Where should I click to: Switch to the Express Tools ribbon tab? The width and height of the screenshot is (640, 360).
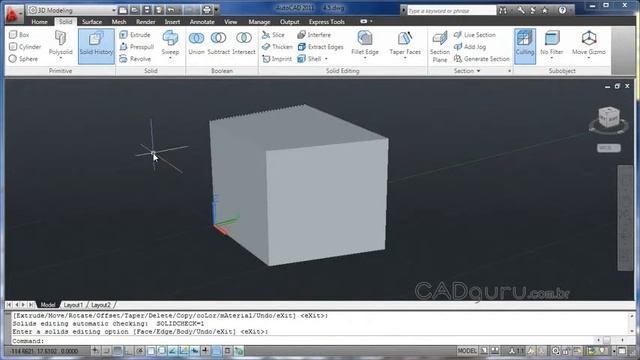click(x=327, y=22)
